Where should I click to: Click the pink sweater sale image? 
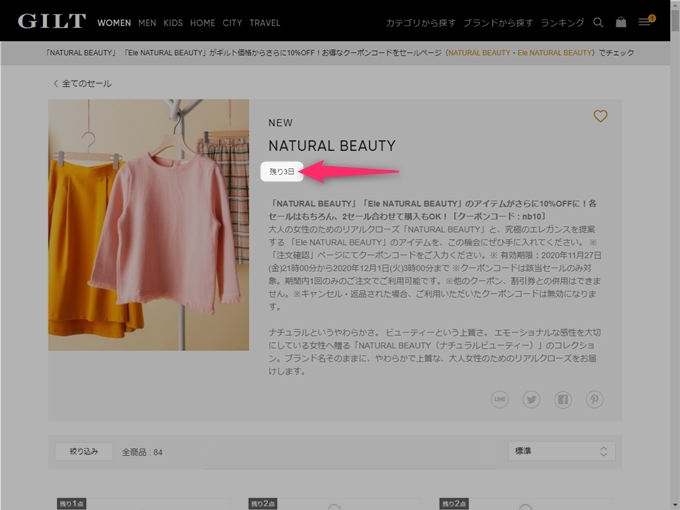pos(149,225)
